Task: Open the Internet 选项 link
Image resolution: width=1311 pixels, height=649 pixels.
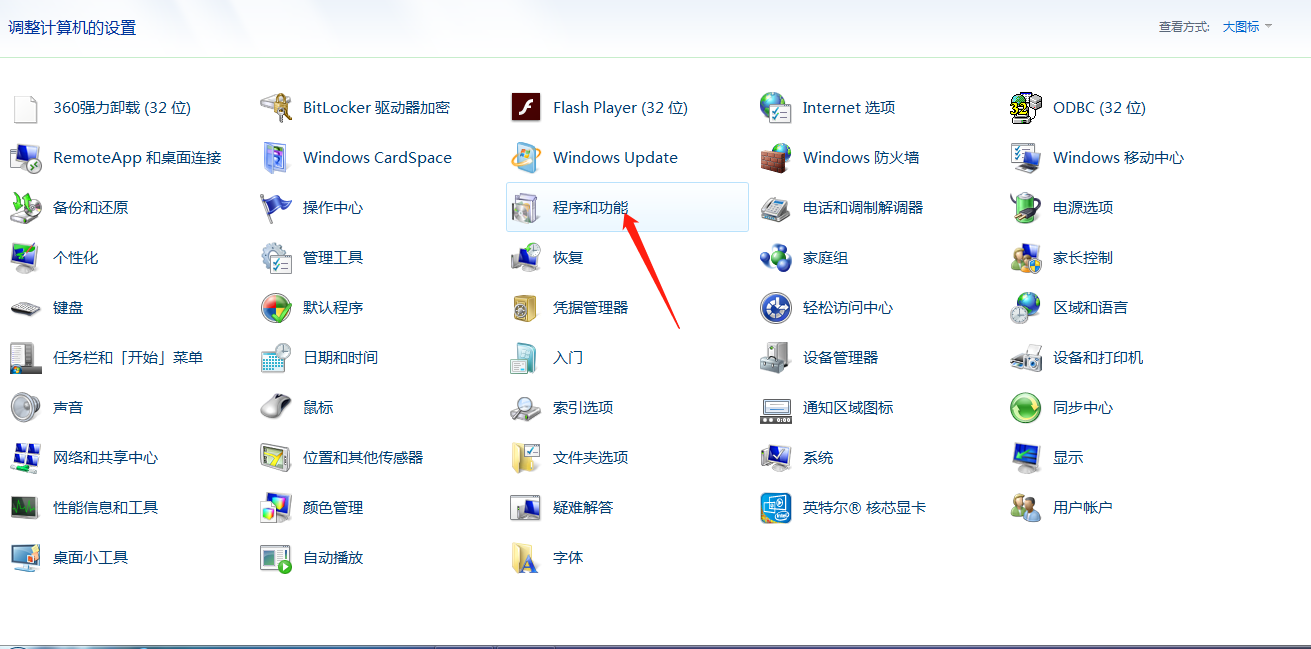Action: (x=848, y=108)
